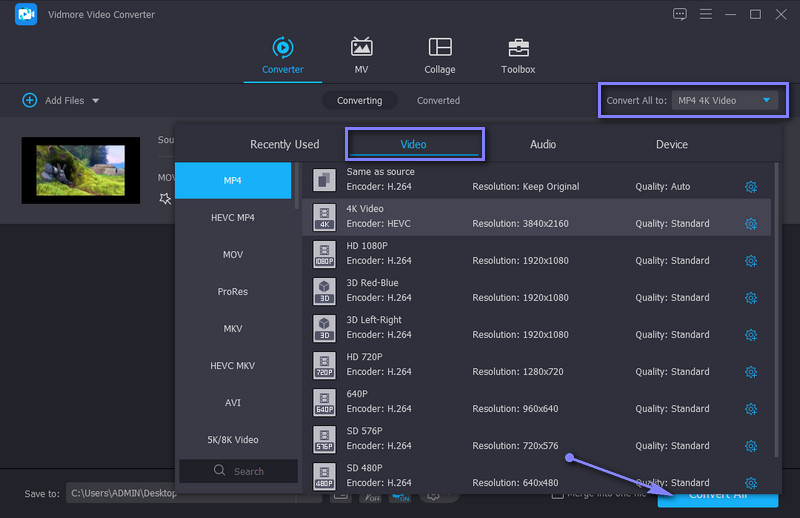Open the Collage module
Image resolution: width=800 pixels, height=518 pixels.
(439, 56)
